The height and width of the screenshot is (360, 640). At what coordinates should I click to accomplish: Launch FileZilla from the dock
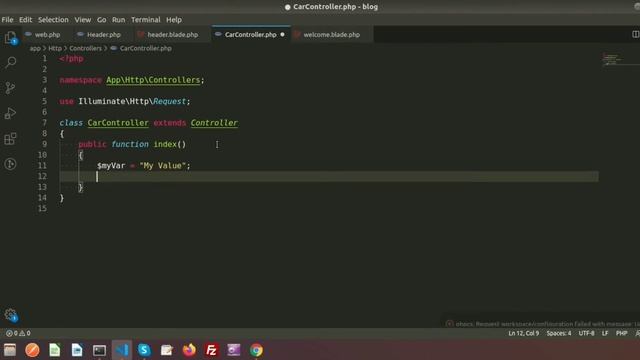(211, 350)
